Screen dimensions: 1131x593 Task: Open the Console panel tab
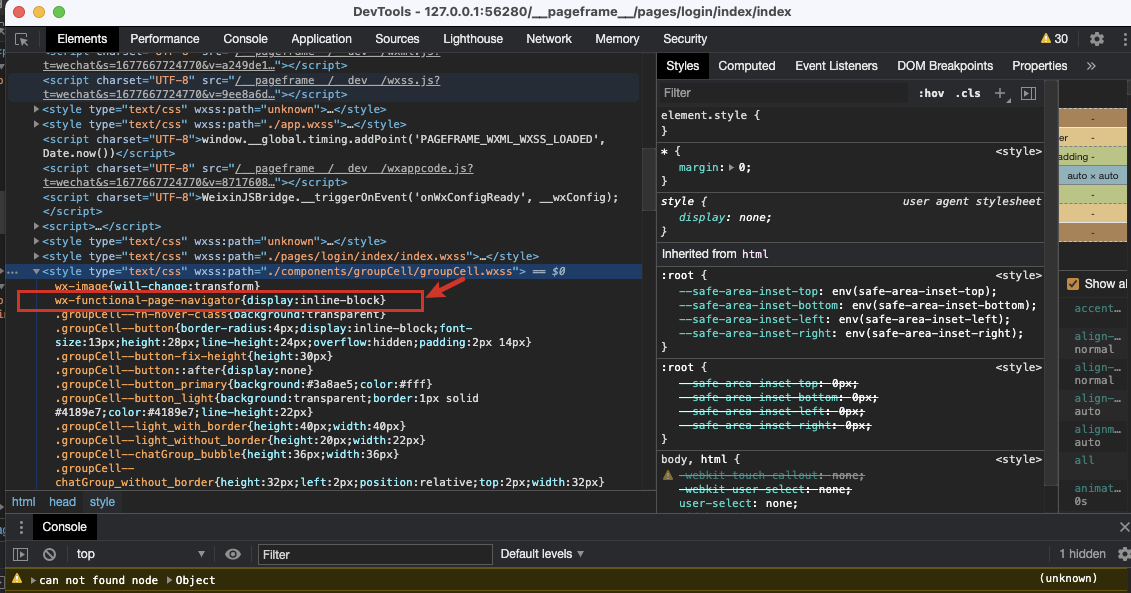tap(245, 39)
